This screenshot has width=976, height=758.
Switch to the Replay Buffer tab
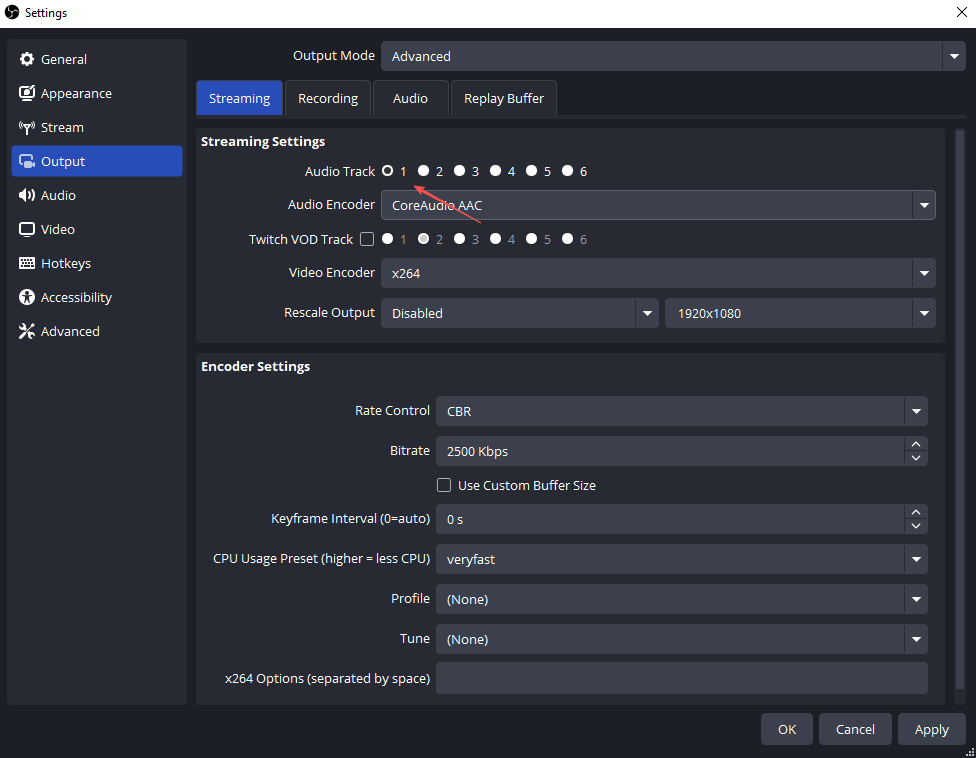503,98
